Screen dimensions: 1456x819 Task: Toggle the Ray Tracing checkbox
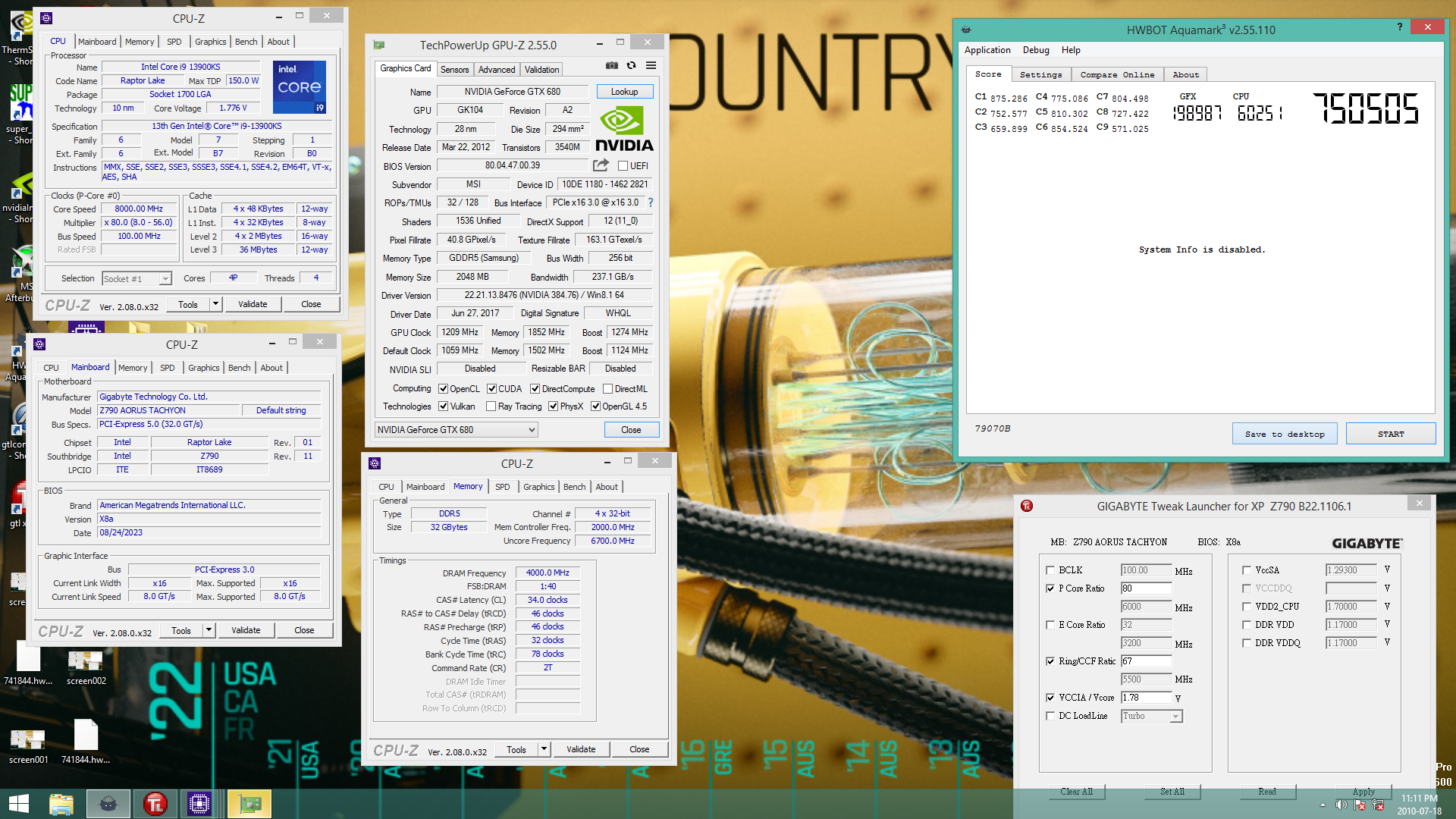pyautogui.click(x=491, y=406)
